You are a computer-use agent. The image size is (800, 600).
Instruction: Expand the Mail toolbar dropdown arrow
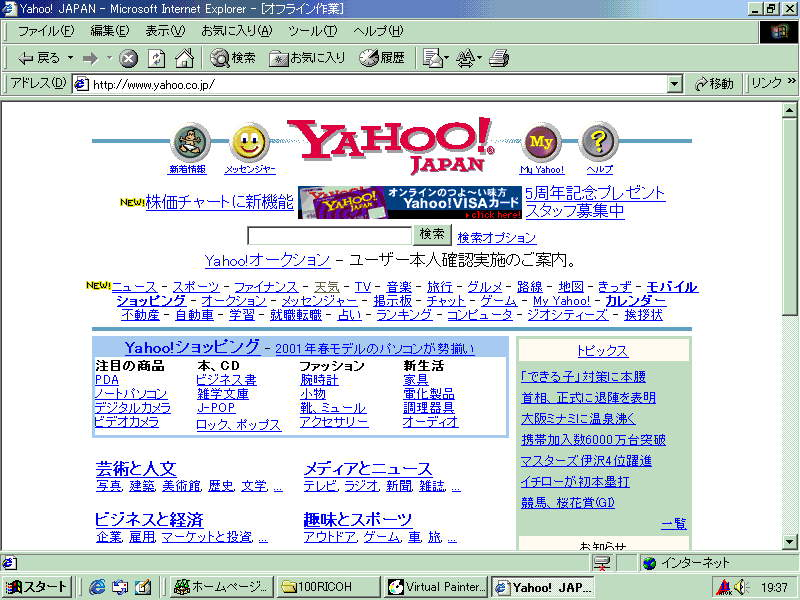(447, 58)
